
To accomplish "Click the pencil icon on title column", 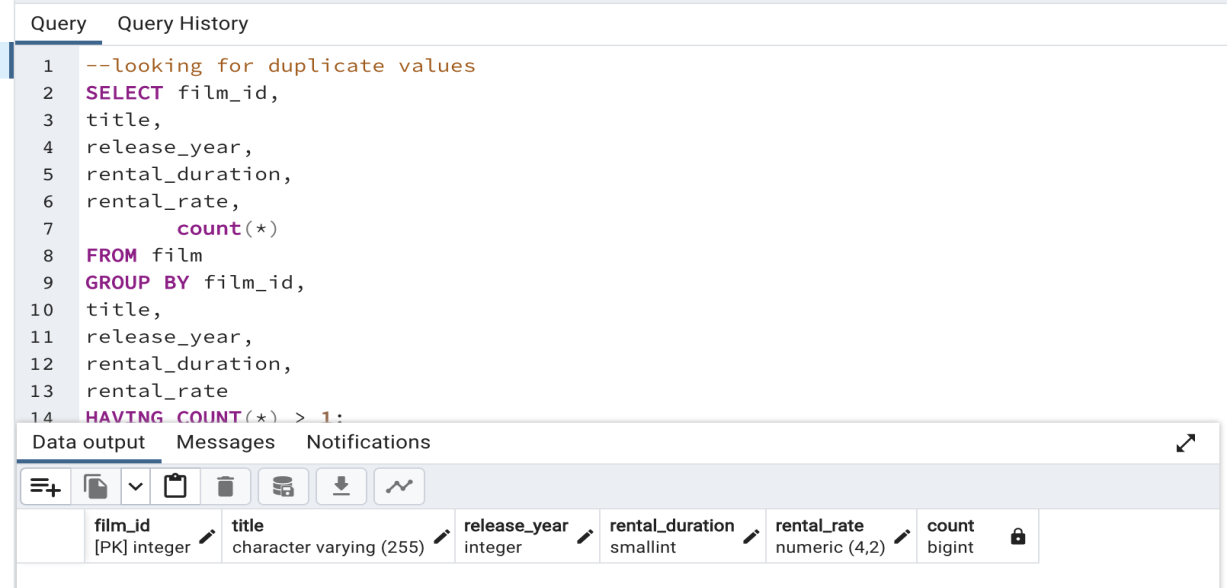I will [x=443, y=535].
